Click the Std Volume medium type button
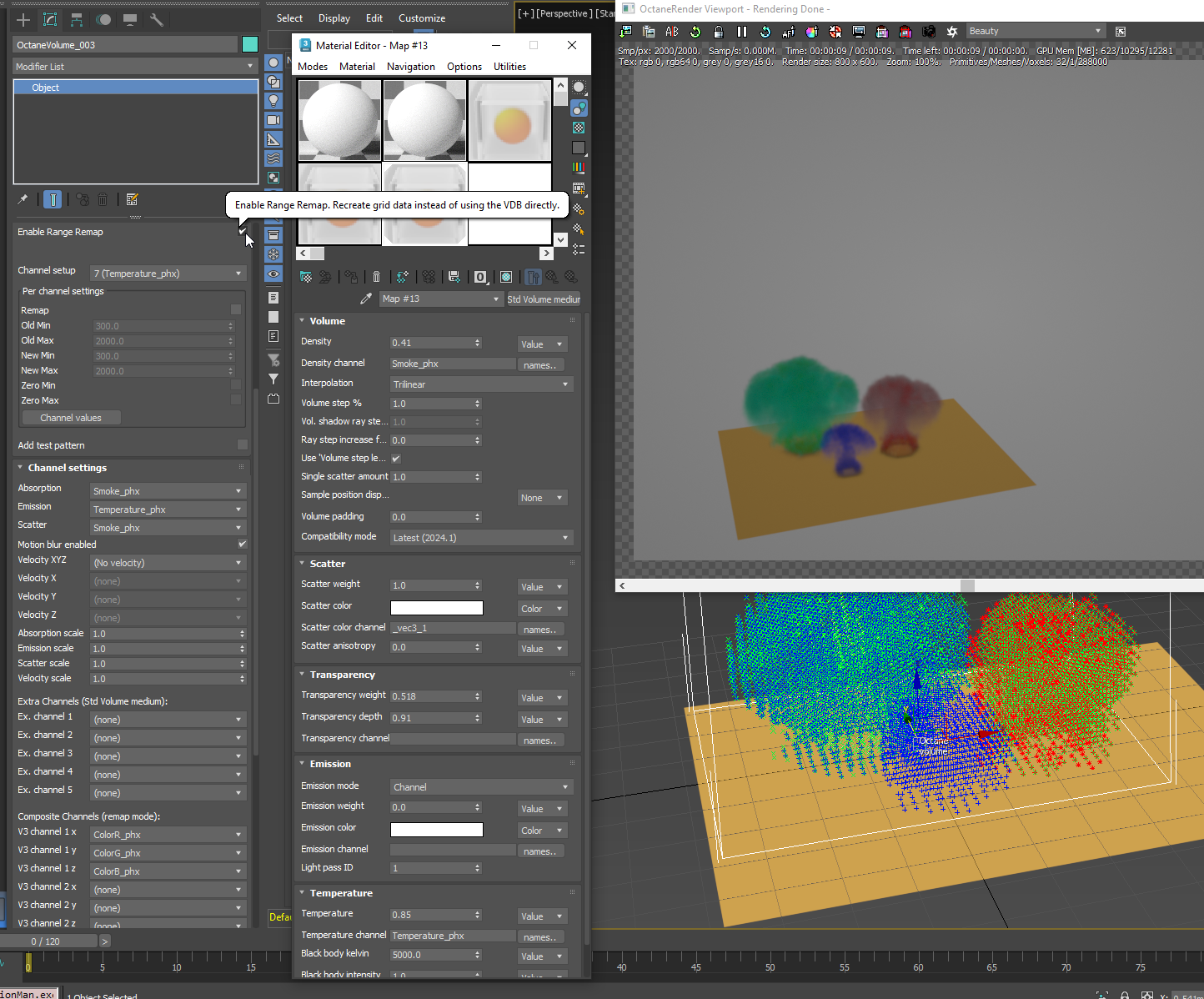 pyautogui.click(x=544, y=299)
